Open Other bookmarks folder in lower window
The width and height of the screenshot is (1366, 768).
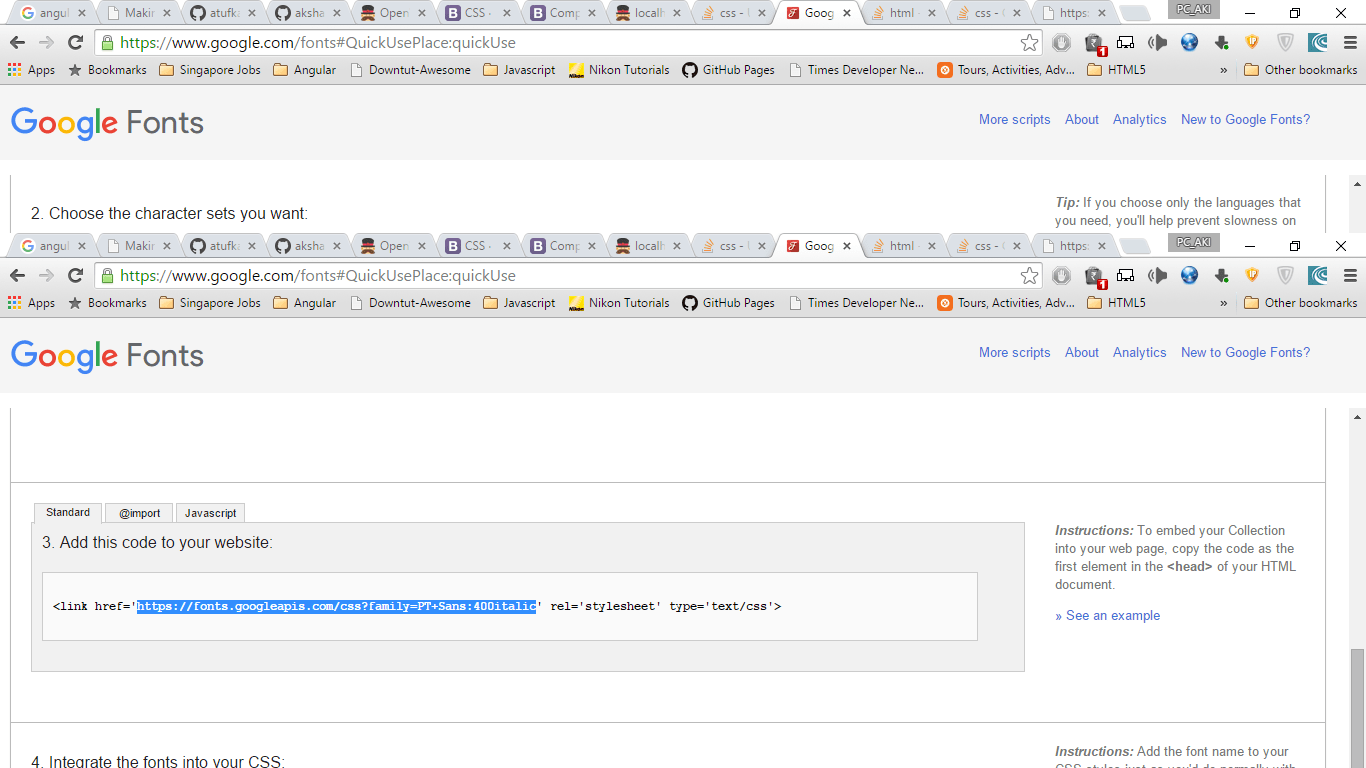pyautogui.click(x=1301, y=303)
